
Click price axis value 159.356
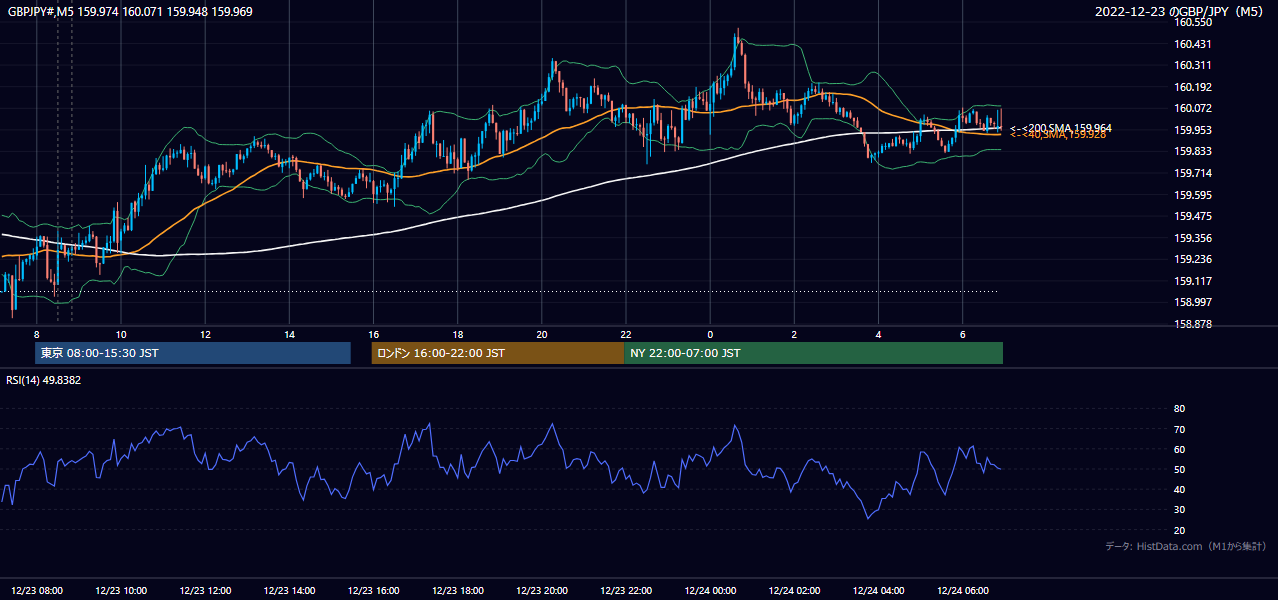click(1192, 238)
